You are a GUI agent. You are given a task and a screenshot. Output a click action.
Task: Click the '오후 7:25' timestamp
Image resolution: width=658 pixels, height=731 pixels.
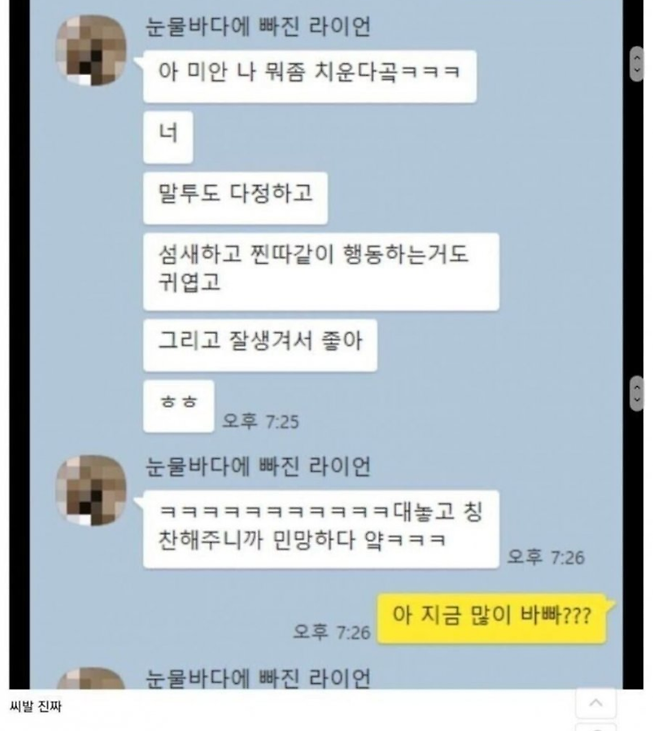[x=260, y=421]
